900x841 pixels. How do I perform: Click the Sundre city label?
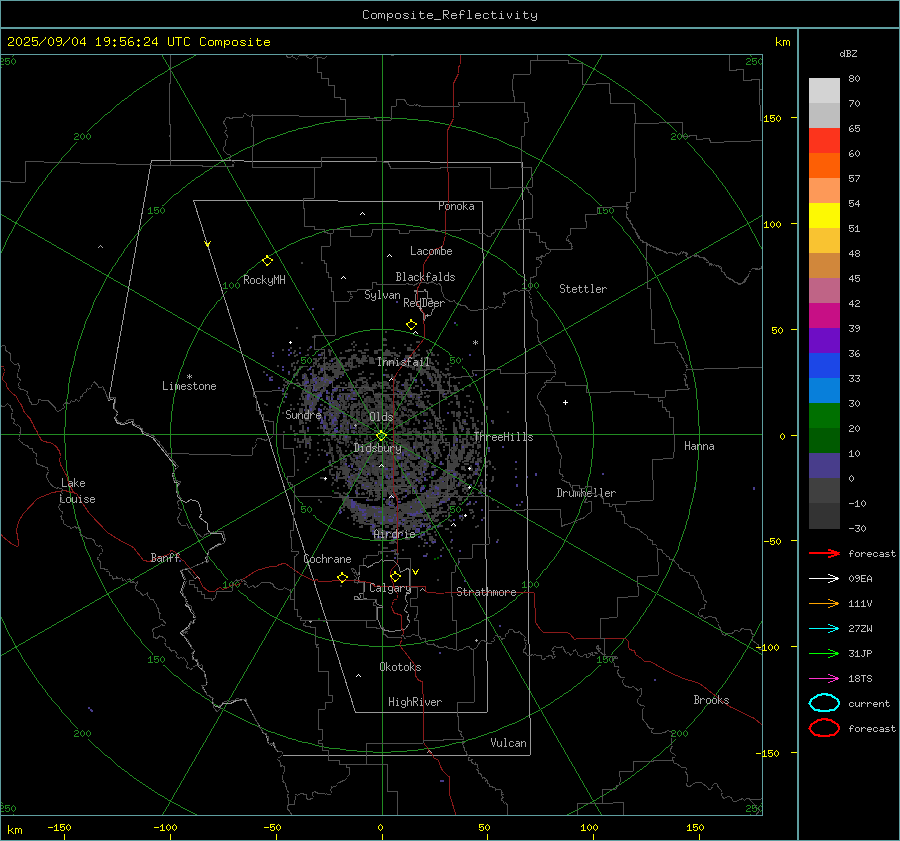point(303,415)
